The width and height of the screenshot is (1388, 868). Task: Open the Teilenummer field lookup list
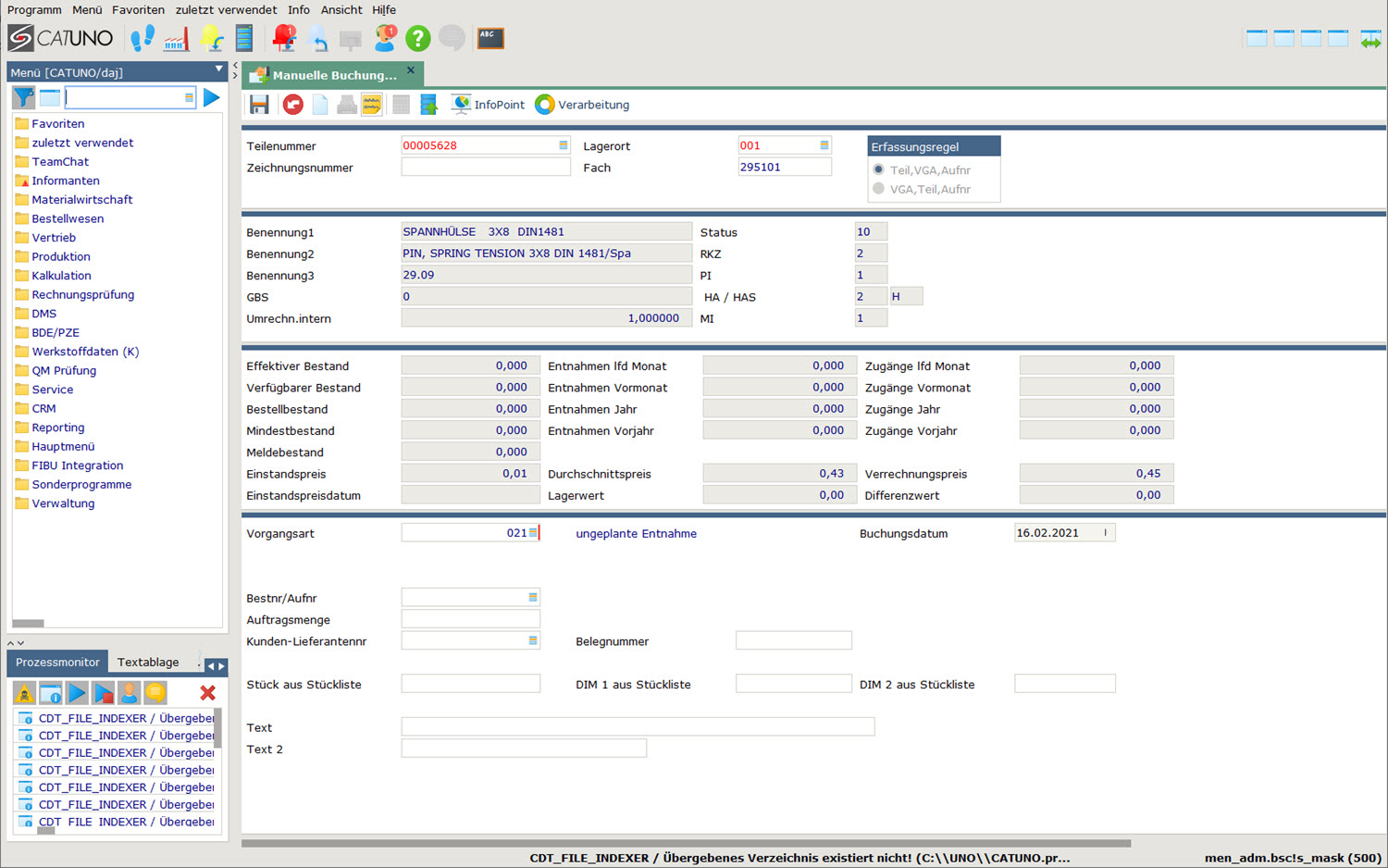point(563,145)
